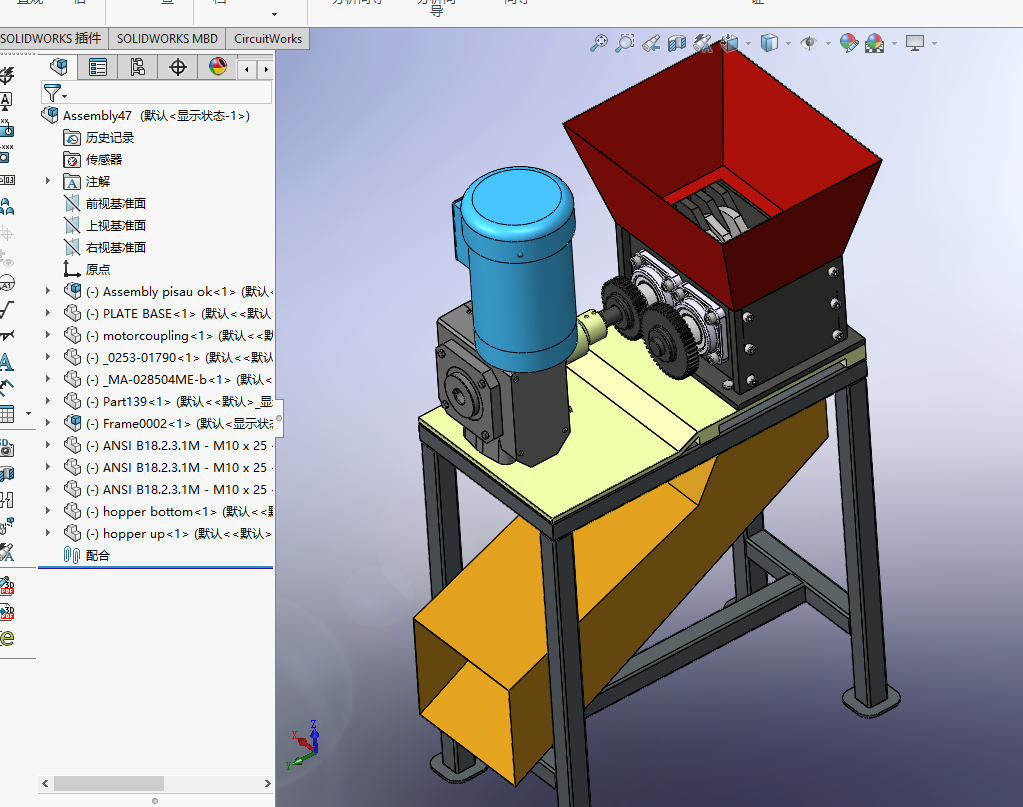Open the View Orientation cube icon
Image resolution: width=1023 pixels, height=807 pixels.
pyautogui.click(x=729, y=44)
